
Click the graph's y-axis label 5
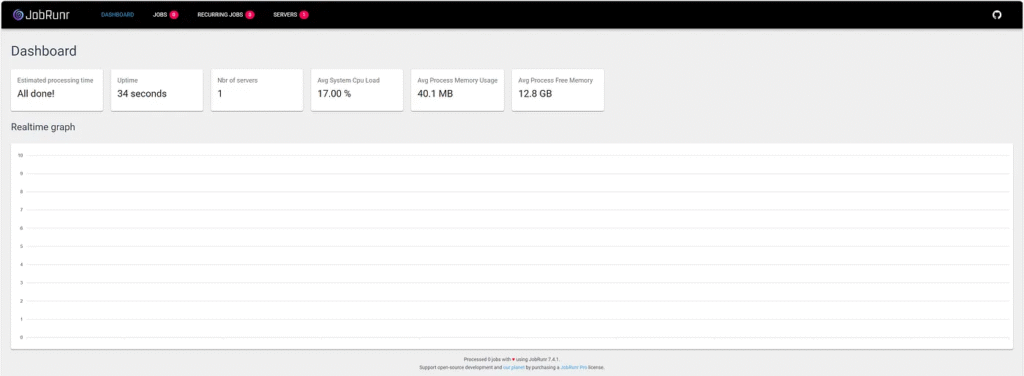pos(22,246)
